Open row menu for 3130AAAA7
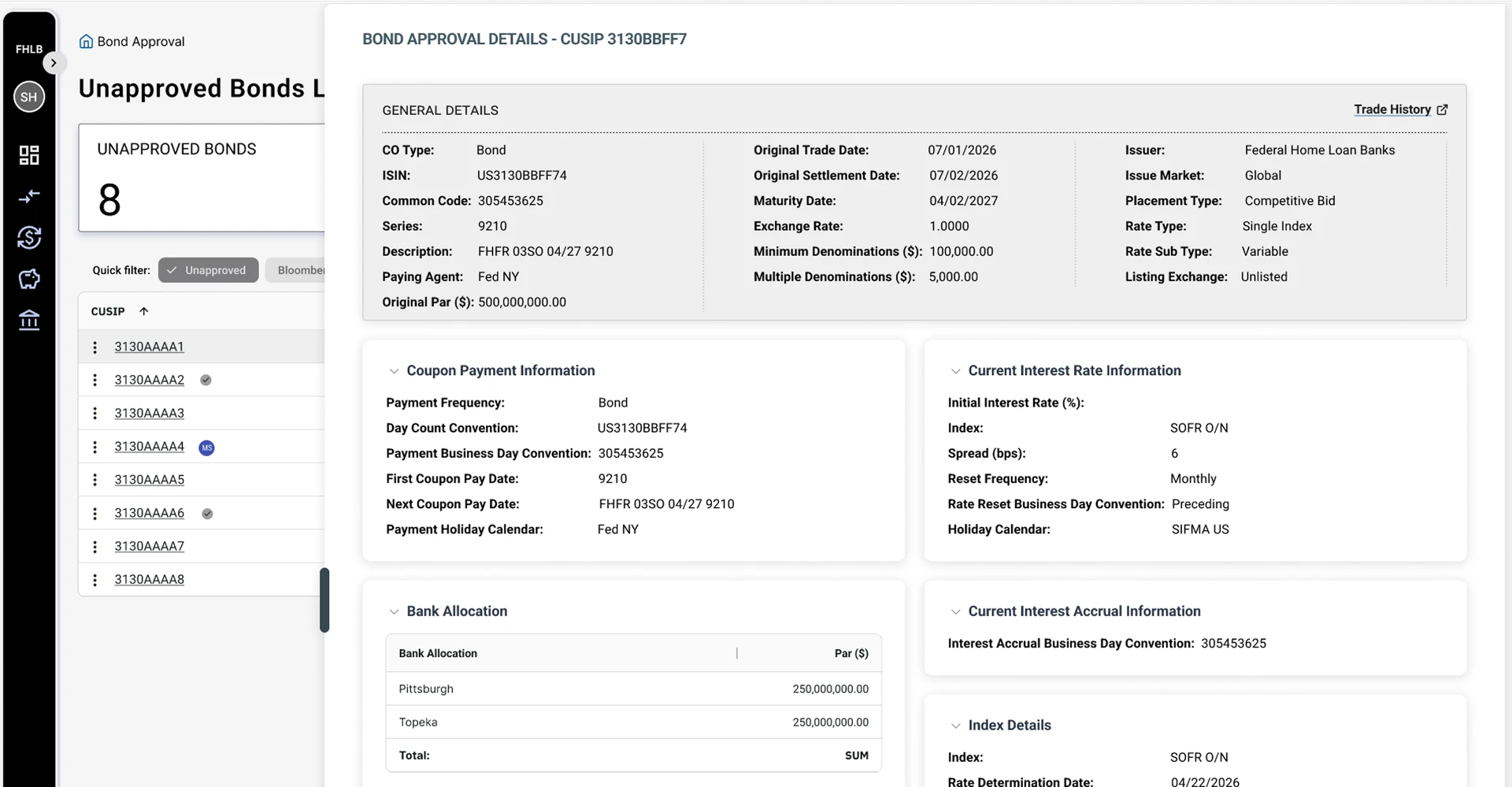Viewport: 1512px width, 787px height. pos(95,547)
